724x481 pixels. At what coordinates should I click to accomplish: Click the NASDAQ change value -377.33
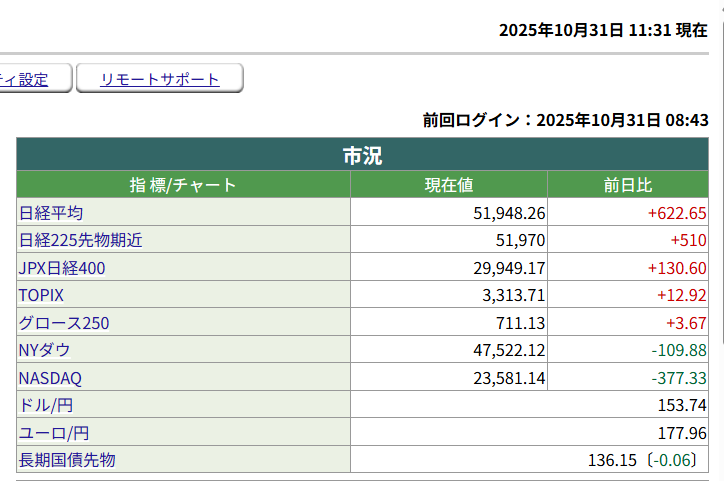pyautogui.click(x=679, y=378)
